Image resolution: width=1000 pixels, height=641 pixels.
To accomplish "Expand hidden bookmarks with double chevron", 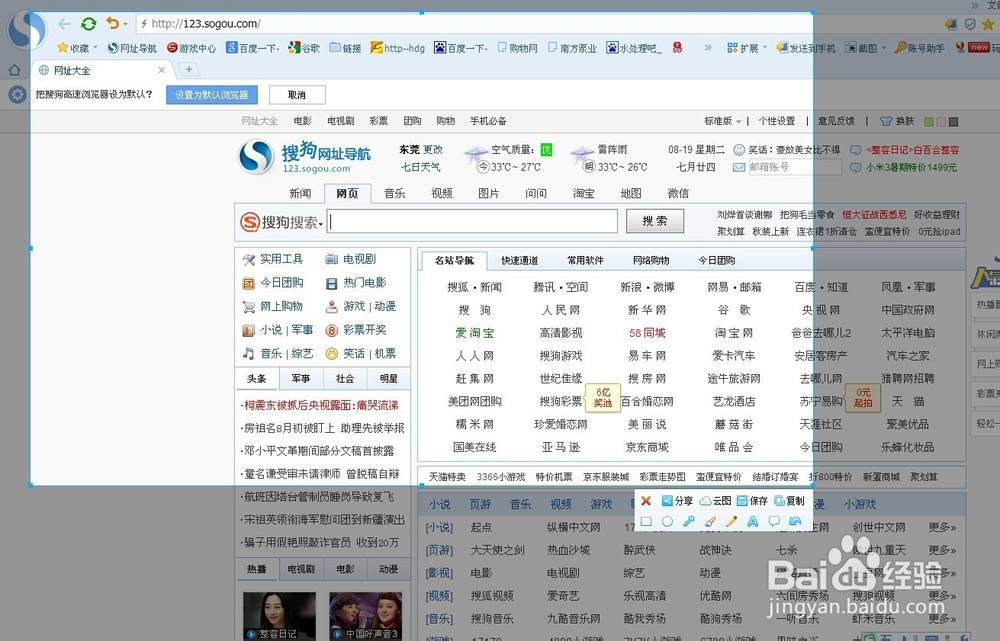I will tap(707, 48).
